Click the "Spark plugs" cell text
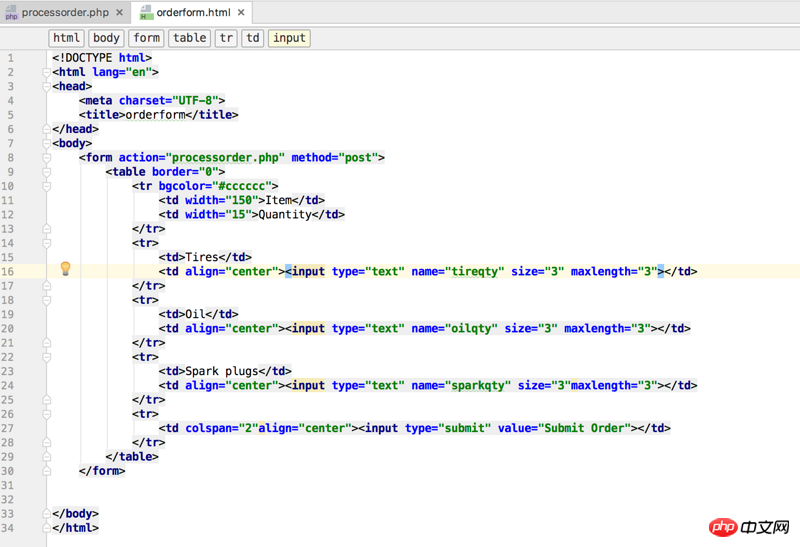This screenshot has height=547, width=800. 222,371
